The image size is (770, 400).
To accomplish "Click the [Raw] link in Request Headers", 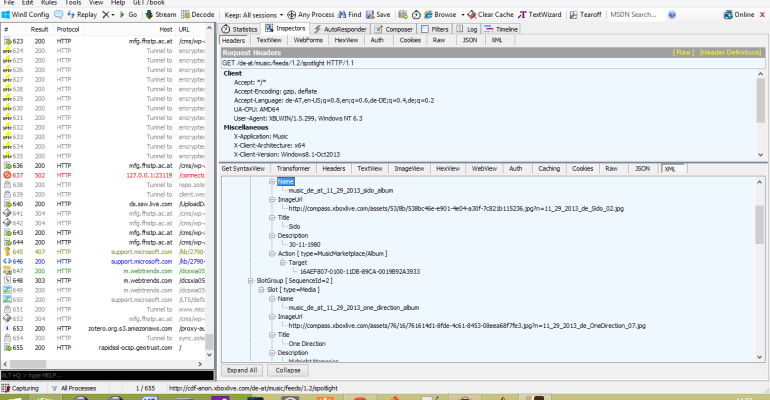I will click(684, 52).
